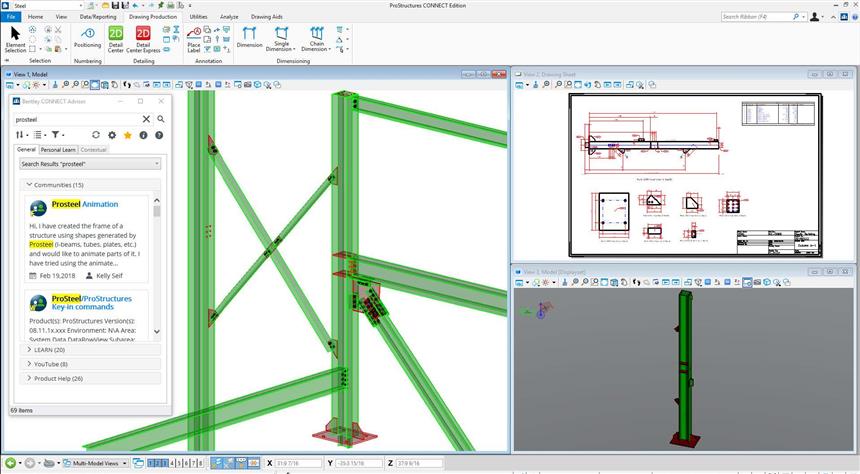Select the Dimension tool

pyautogui.click(x=249, y=37)
